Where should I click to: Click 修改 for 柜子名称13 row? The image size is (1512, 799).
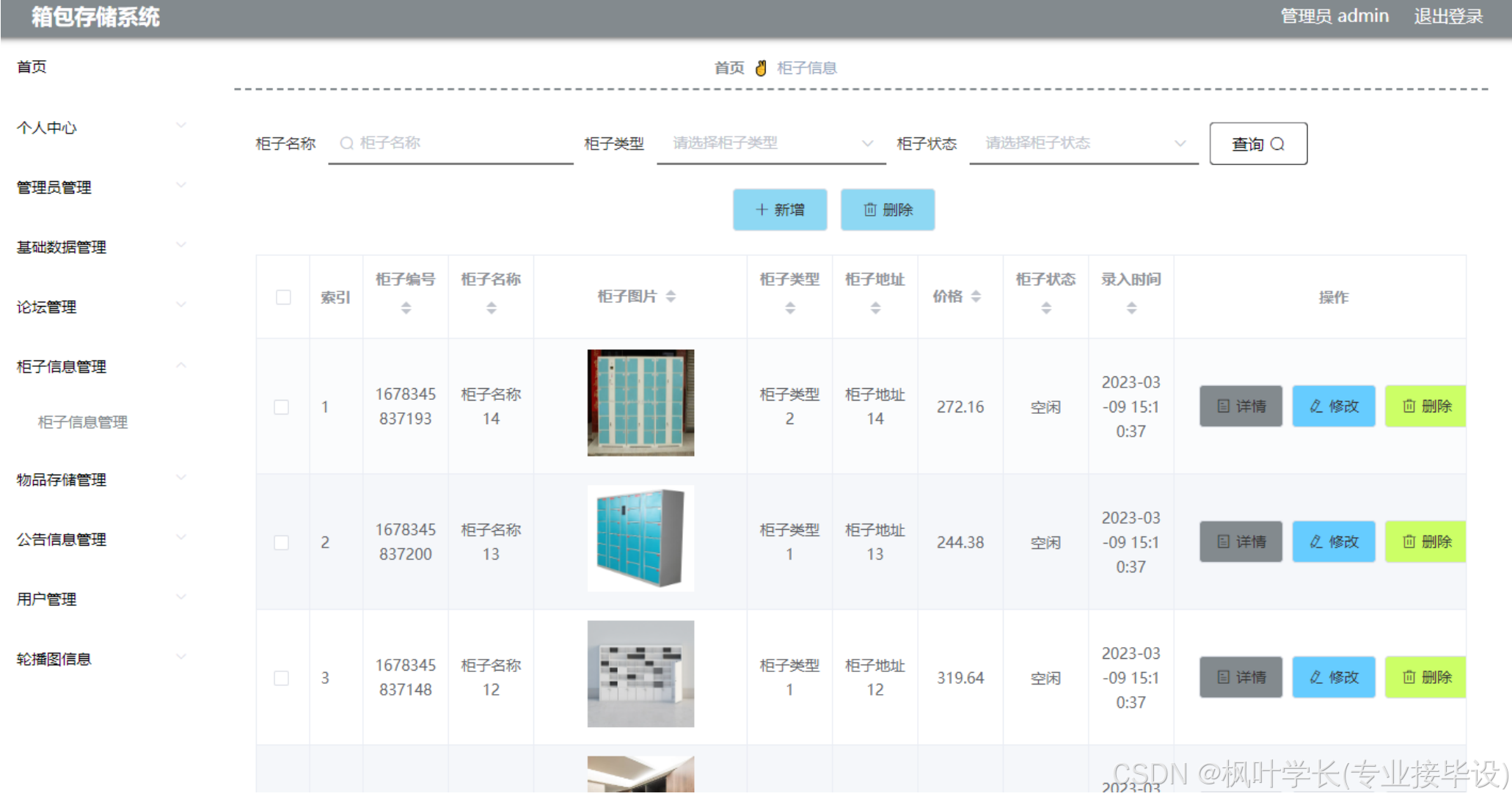click(x=1334, y=541)
